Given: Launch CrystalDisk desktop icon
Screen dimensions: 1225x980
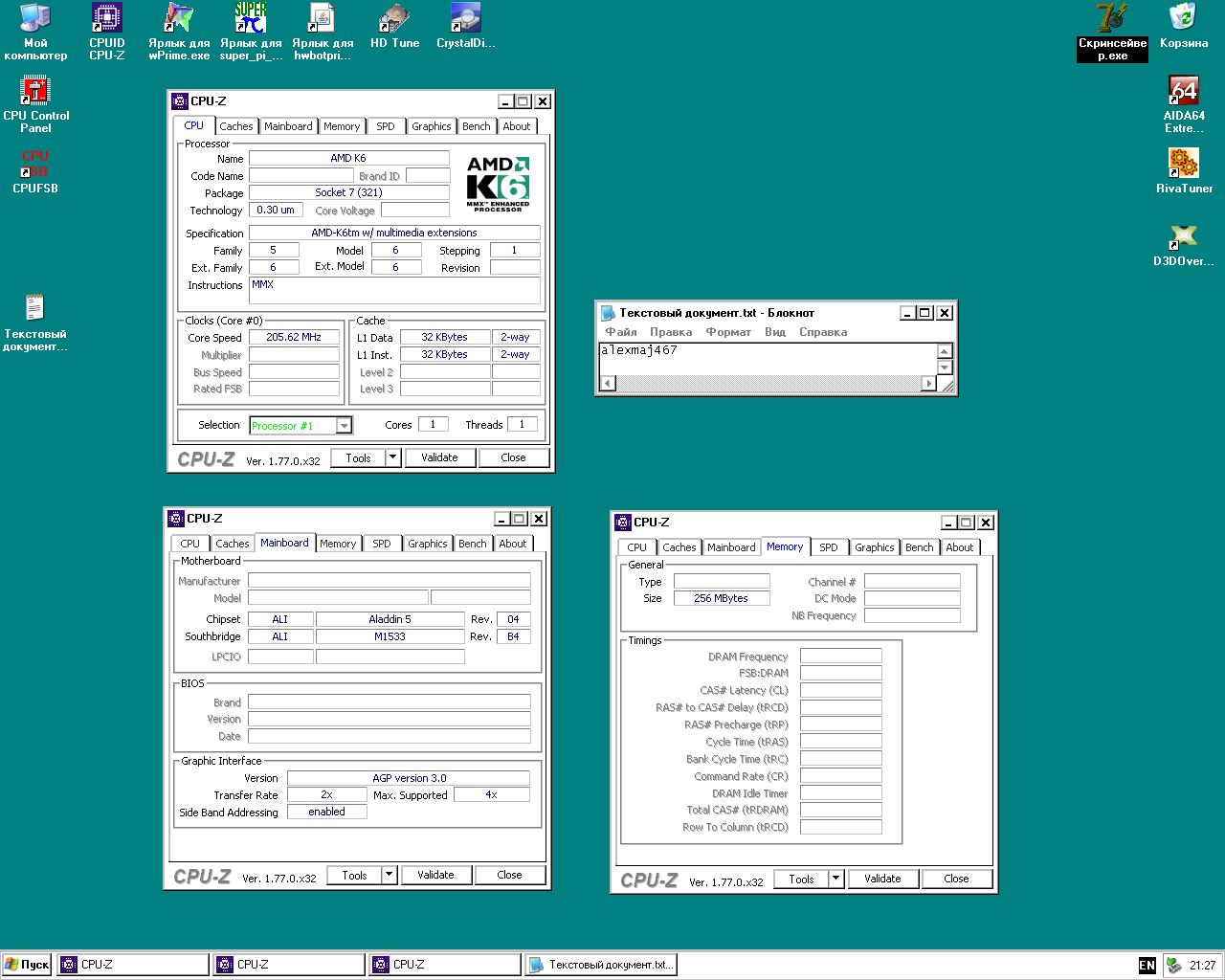Looking at the screenshot, I should [x=466, y=27].
